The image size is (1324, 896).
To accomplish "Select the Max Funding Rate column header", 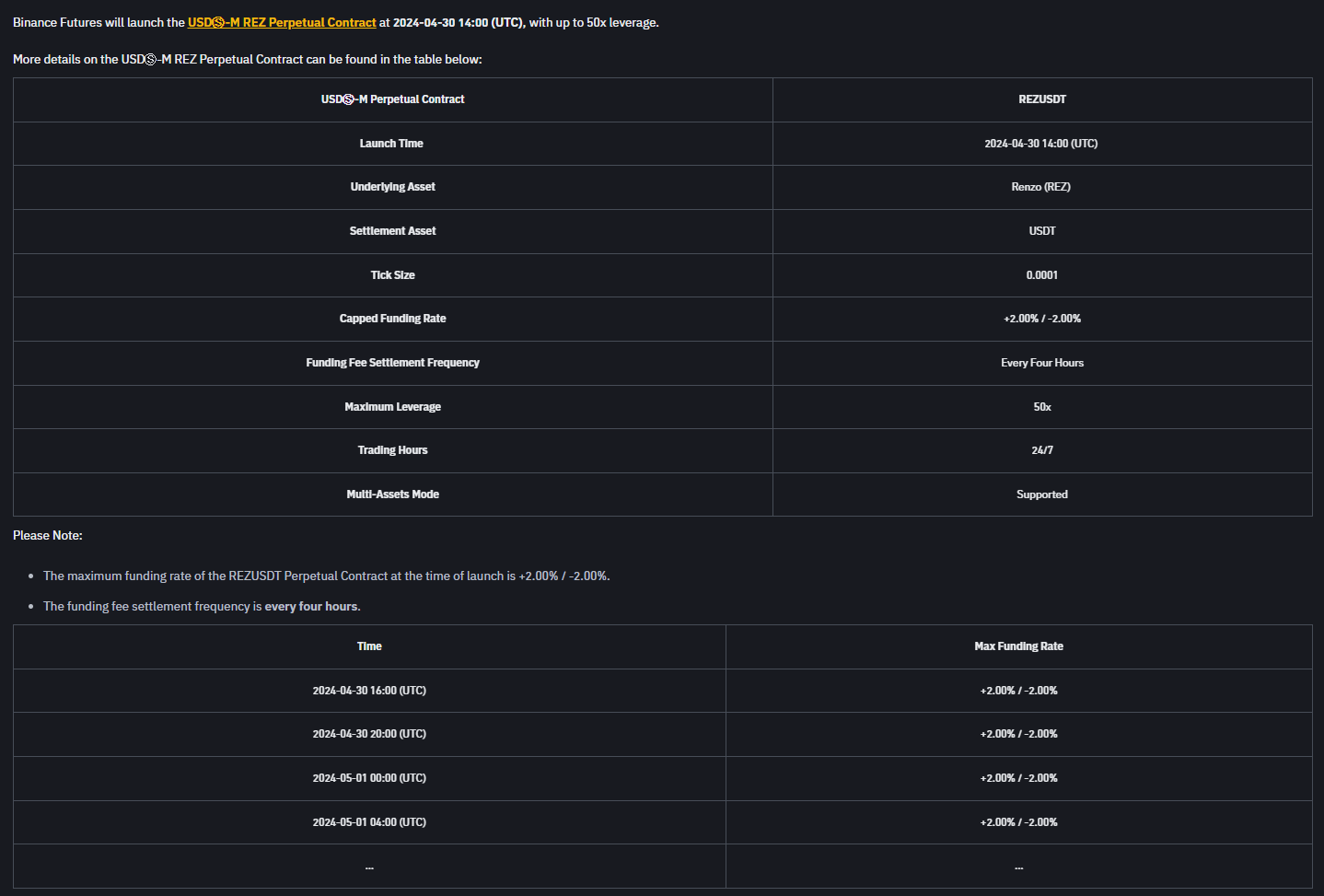I will point(1018,646).
